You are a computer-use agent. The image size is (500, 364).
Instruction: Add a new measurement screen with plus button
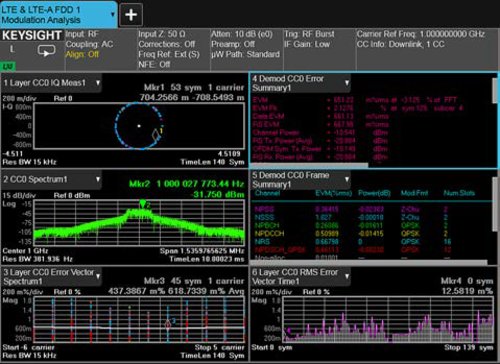tap(131, 15)
